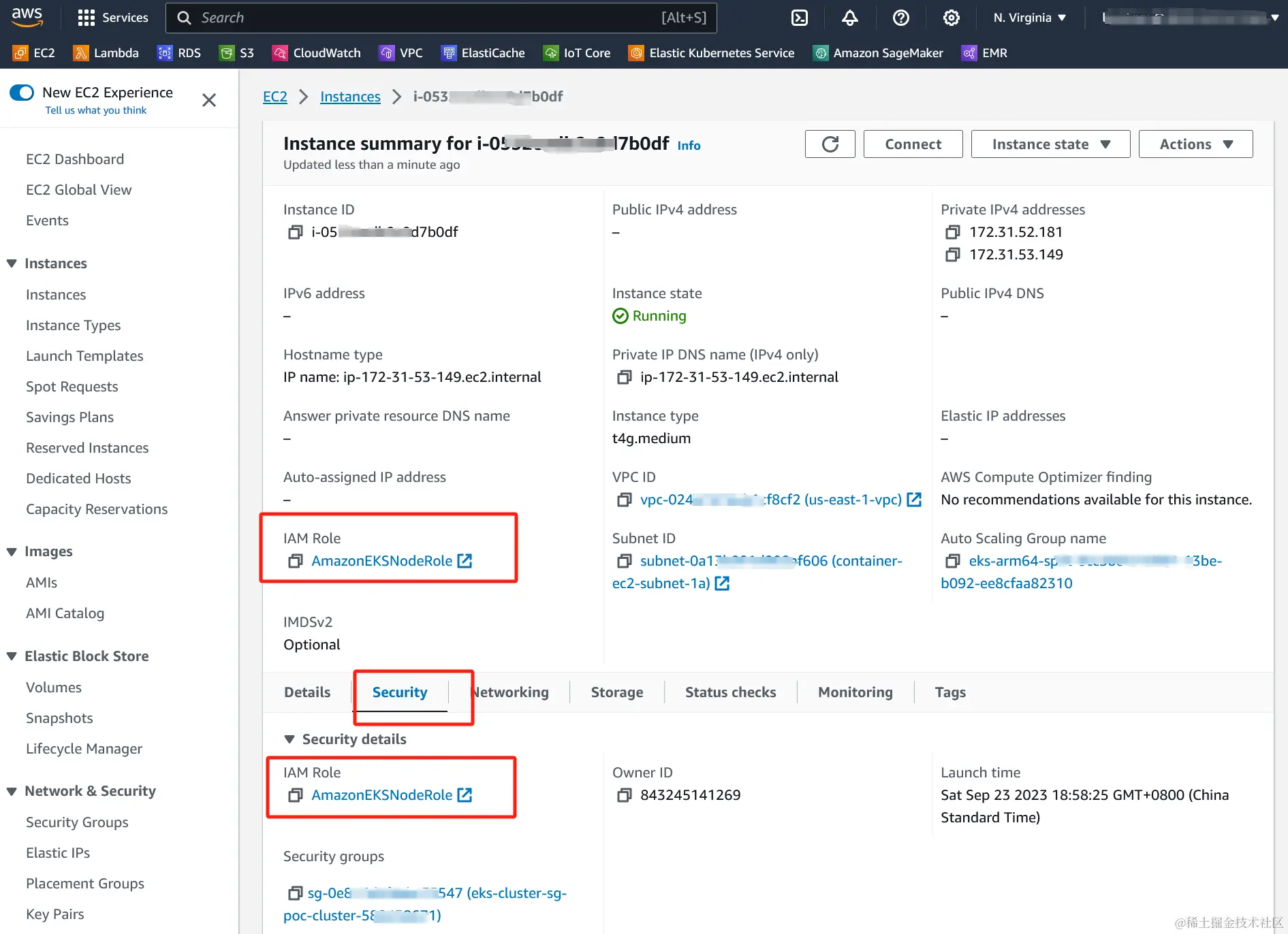Launch the CloudShell terminal icon
Screen dimensions: 1288x934
pyautogui.click(x=800, y=18)
